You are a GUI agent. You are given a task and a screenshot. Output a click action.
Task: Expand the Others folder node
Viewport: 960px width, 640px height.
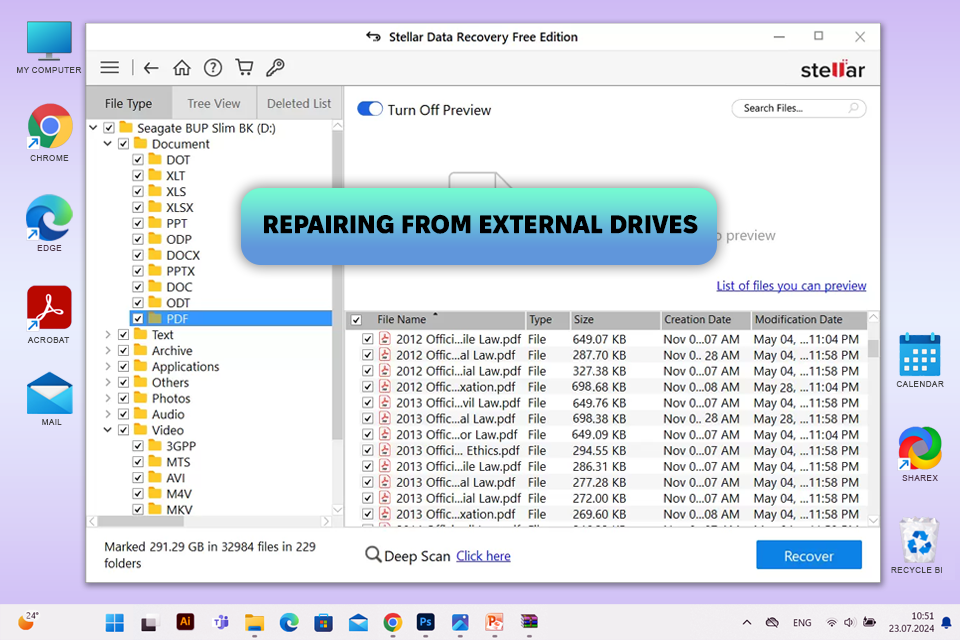[x=108, y=383]
